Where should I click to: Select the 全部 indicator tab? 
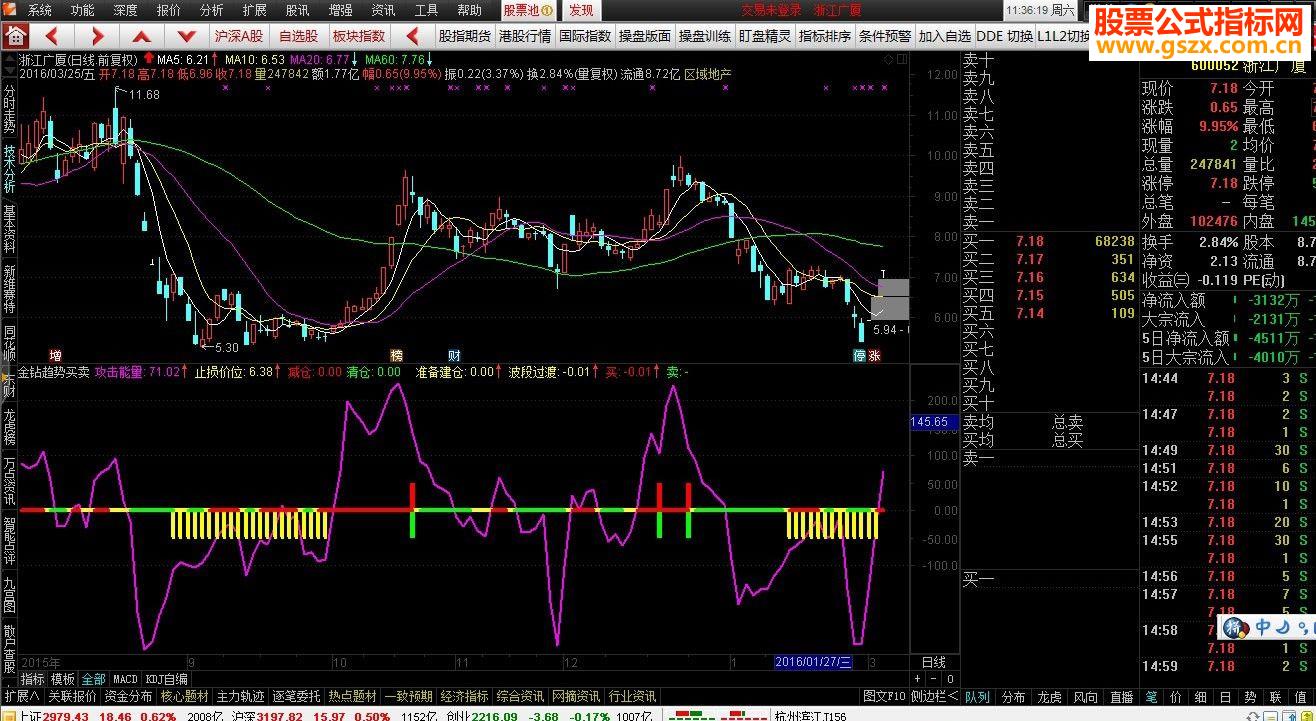(94, 679)
